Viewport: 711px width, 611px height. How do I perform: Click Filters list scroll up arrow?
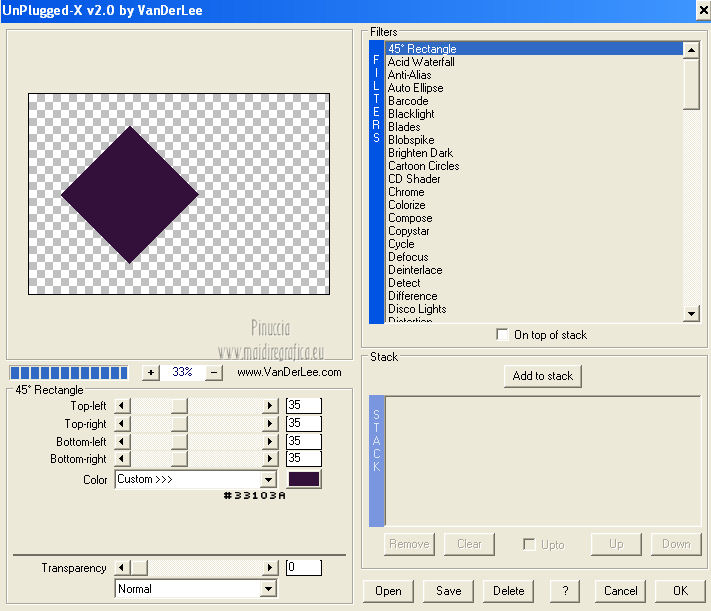[691, 49]
